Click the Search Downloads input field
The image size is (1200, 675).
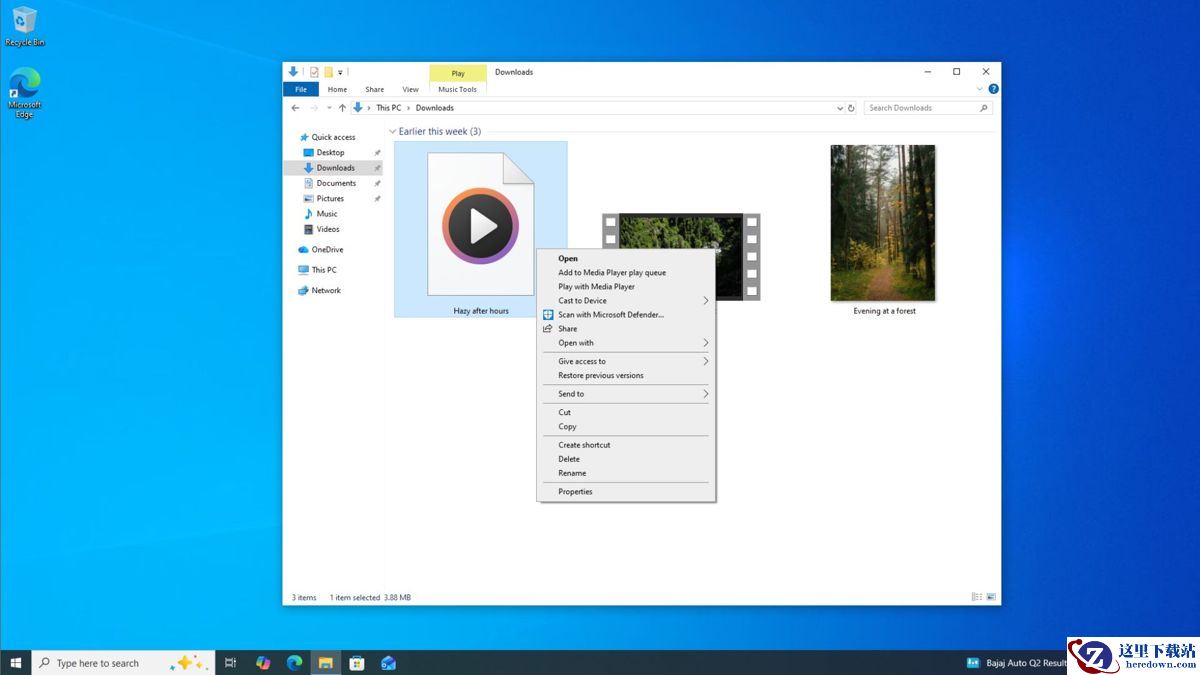tap(920, 108)
